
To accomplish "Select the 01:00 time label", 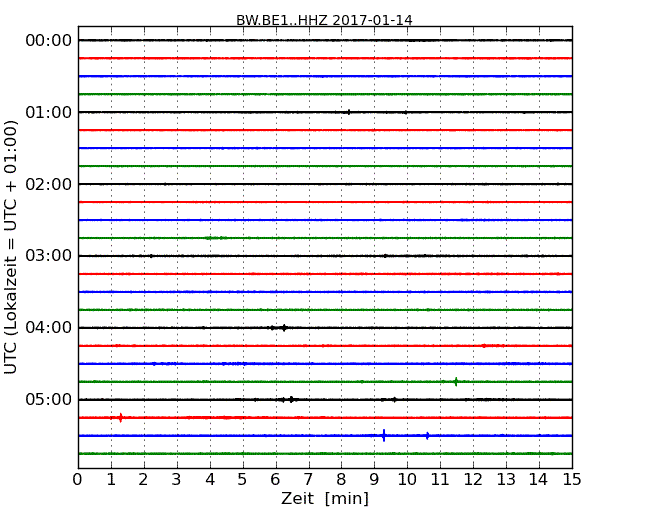I will [49, 112].
